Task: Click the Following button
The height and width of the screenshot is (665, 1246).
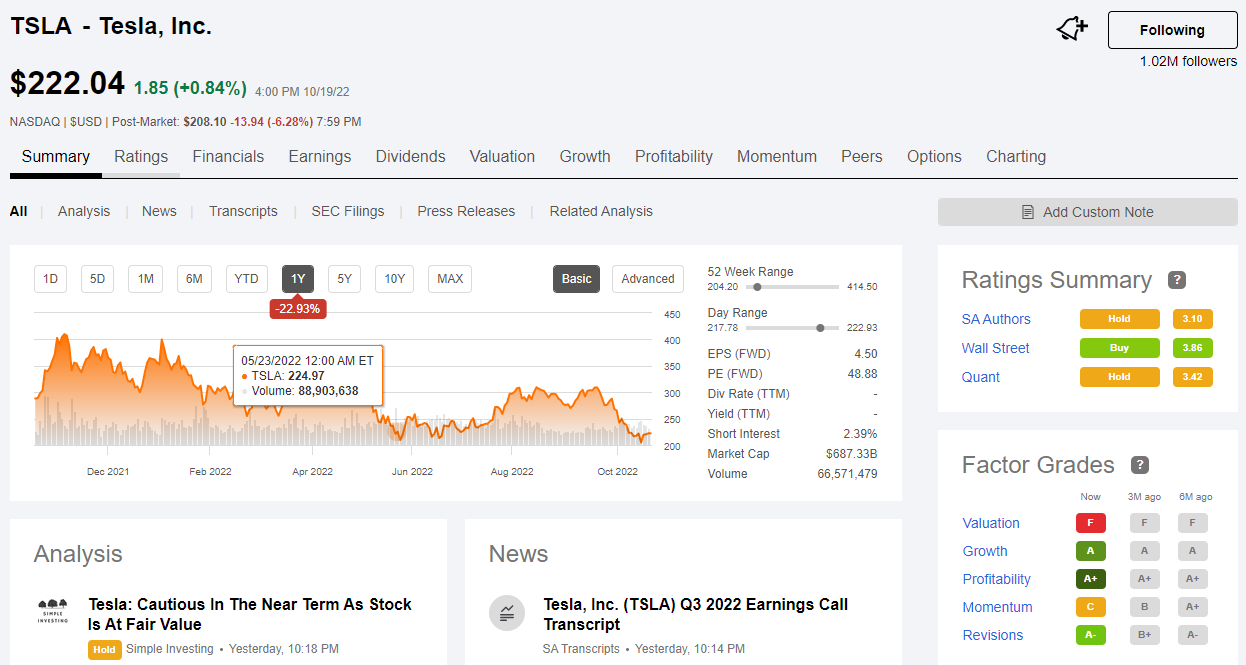Action: click(x=1172, y=30)
